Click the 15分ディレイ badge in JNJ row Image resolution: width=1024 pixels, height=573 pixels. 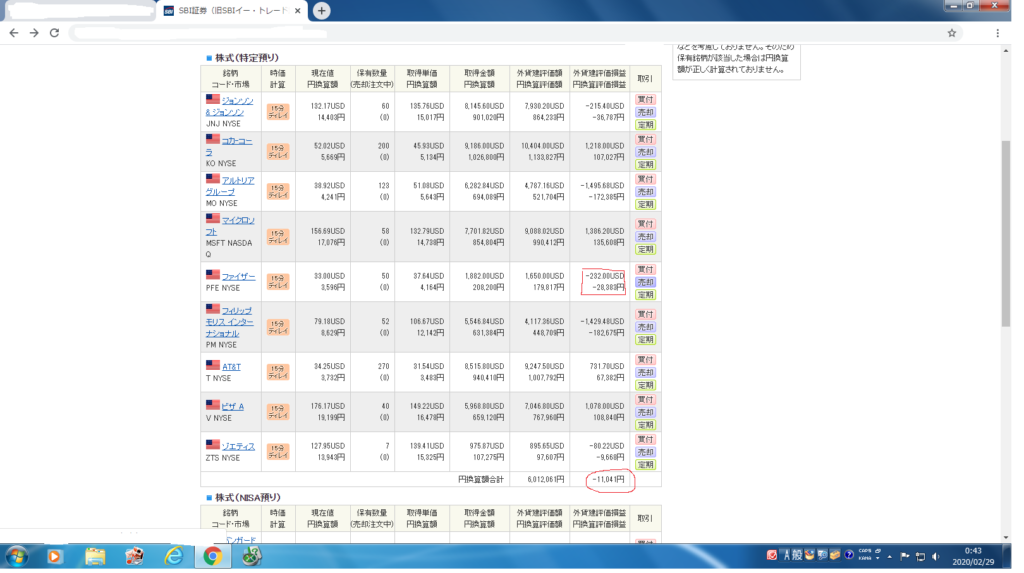click(x=278, y=112)
